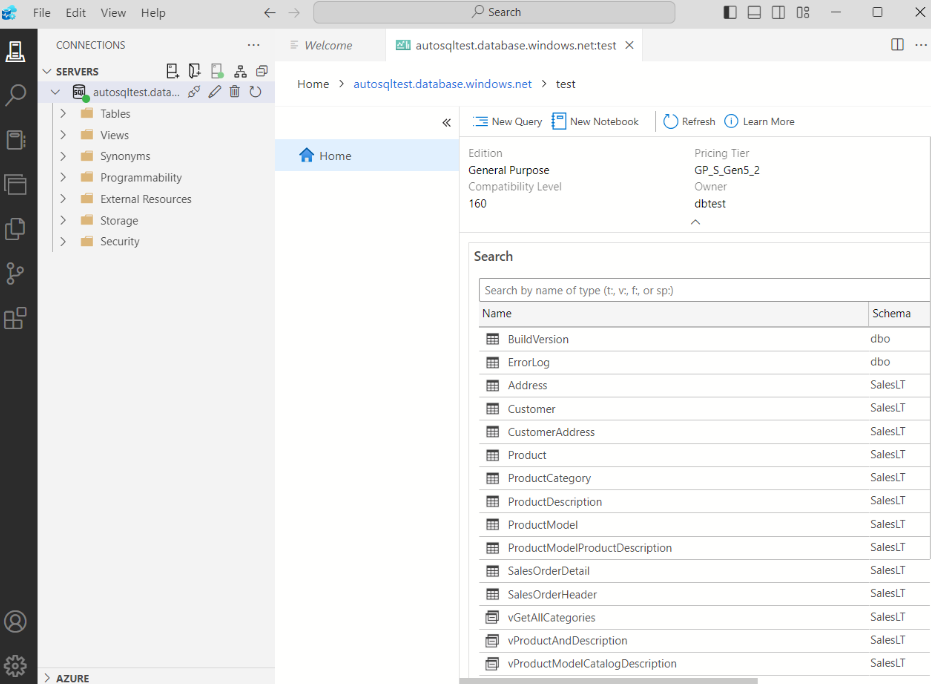
Task: Create a new server group
Action: pos(194,70)
